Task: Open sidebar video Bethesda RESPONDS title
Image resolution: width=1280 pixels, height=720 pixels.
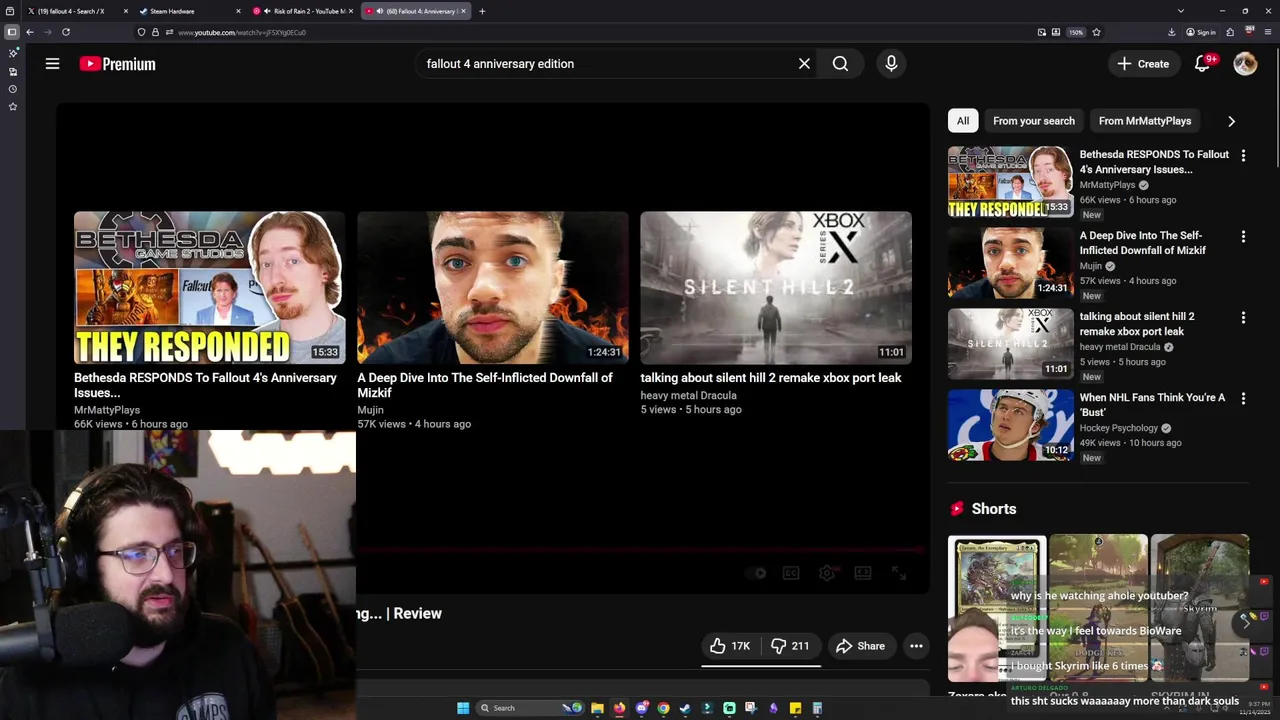Action: (x=1154, y=162)
